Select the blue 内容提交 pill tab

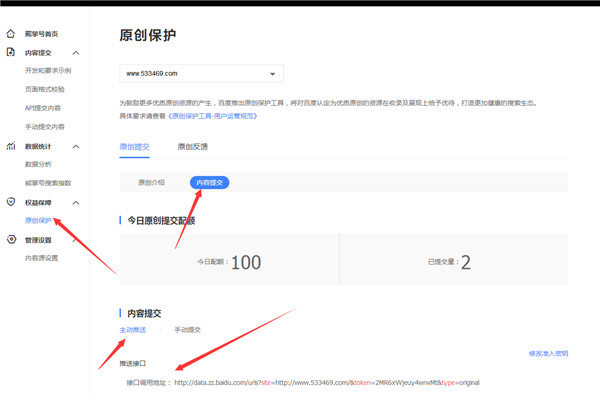tap(210, 183)
